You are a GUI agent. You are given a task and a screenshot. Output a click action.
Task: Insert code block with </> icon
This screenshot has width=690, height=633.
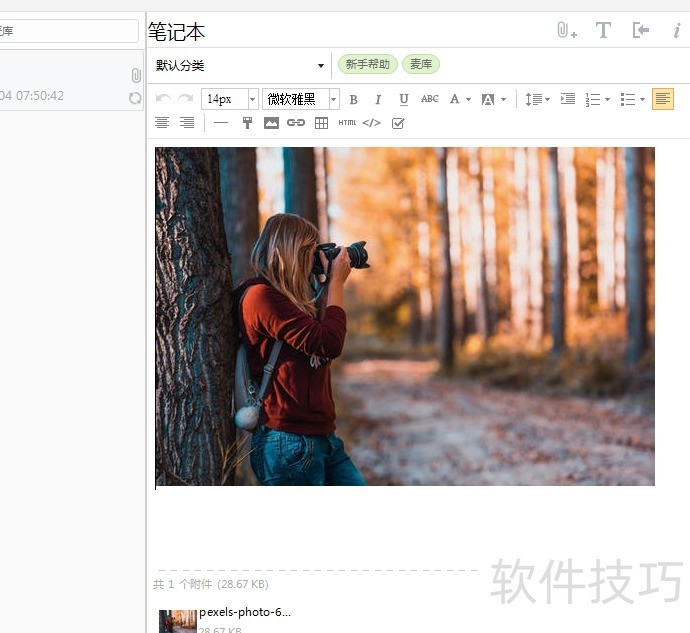point(371,123)
